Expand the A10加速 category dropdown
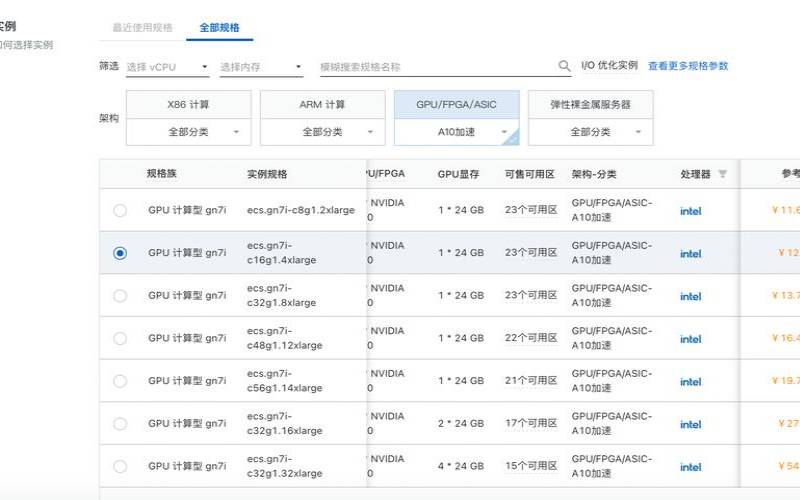Viewport: 800px width, 500px height. 457,132
